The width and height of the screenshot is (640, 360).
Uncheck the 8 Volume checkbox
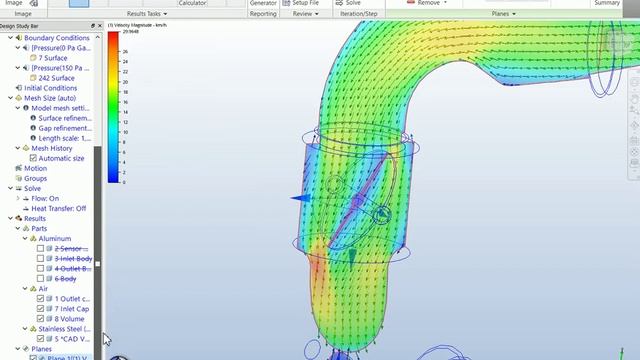pos(40,318)
